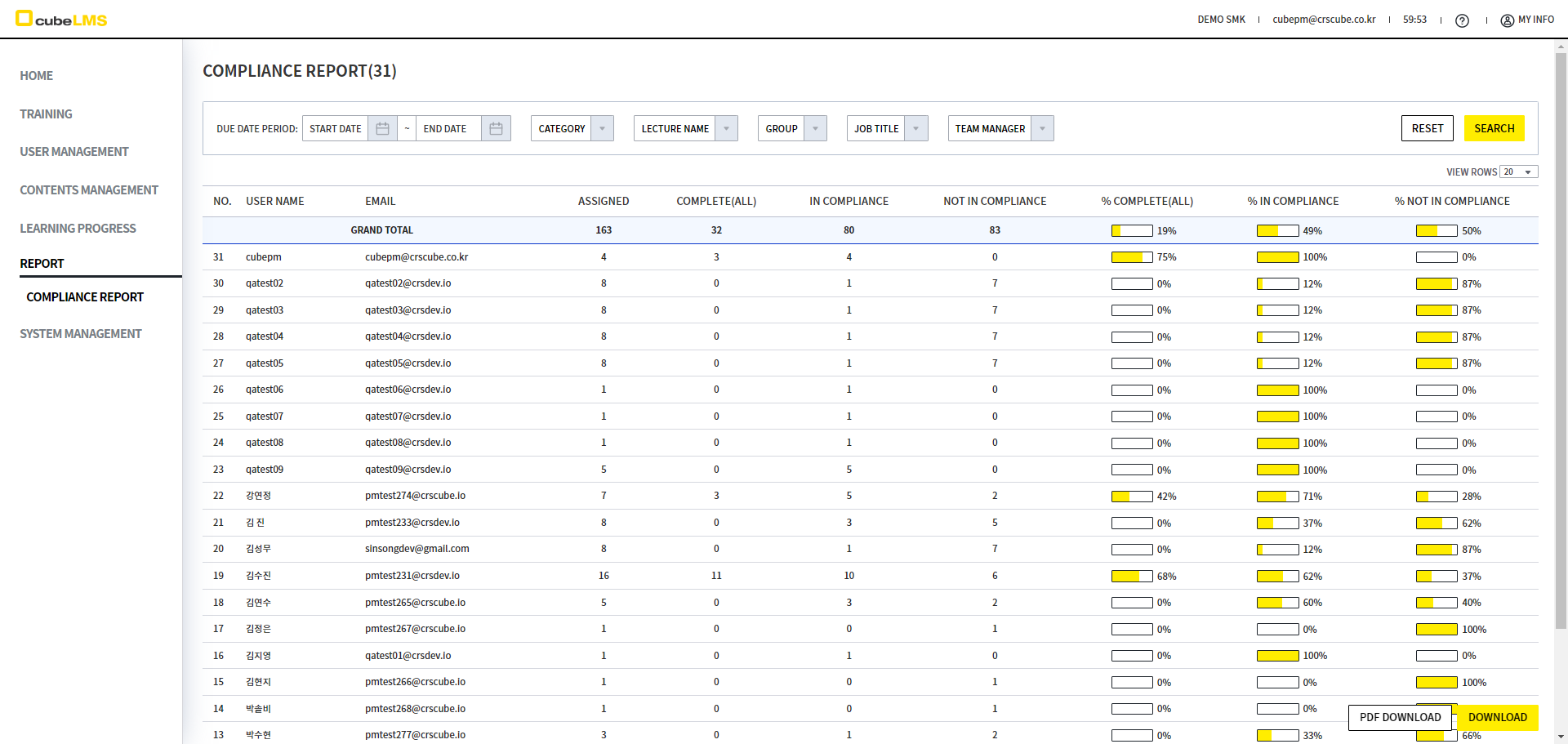The image size is (1568, 744).
Task: Go to User Management menu
Action: [74, 152]
